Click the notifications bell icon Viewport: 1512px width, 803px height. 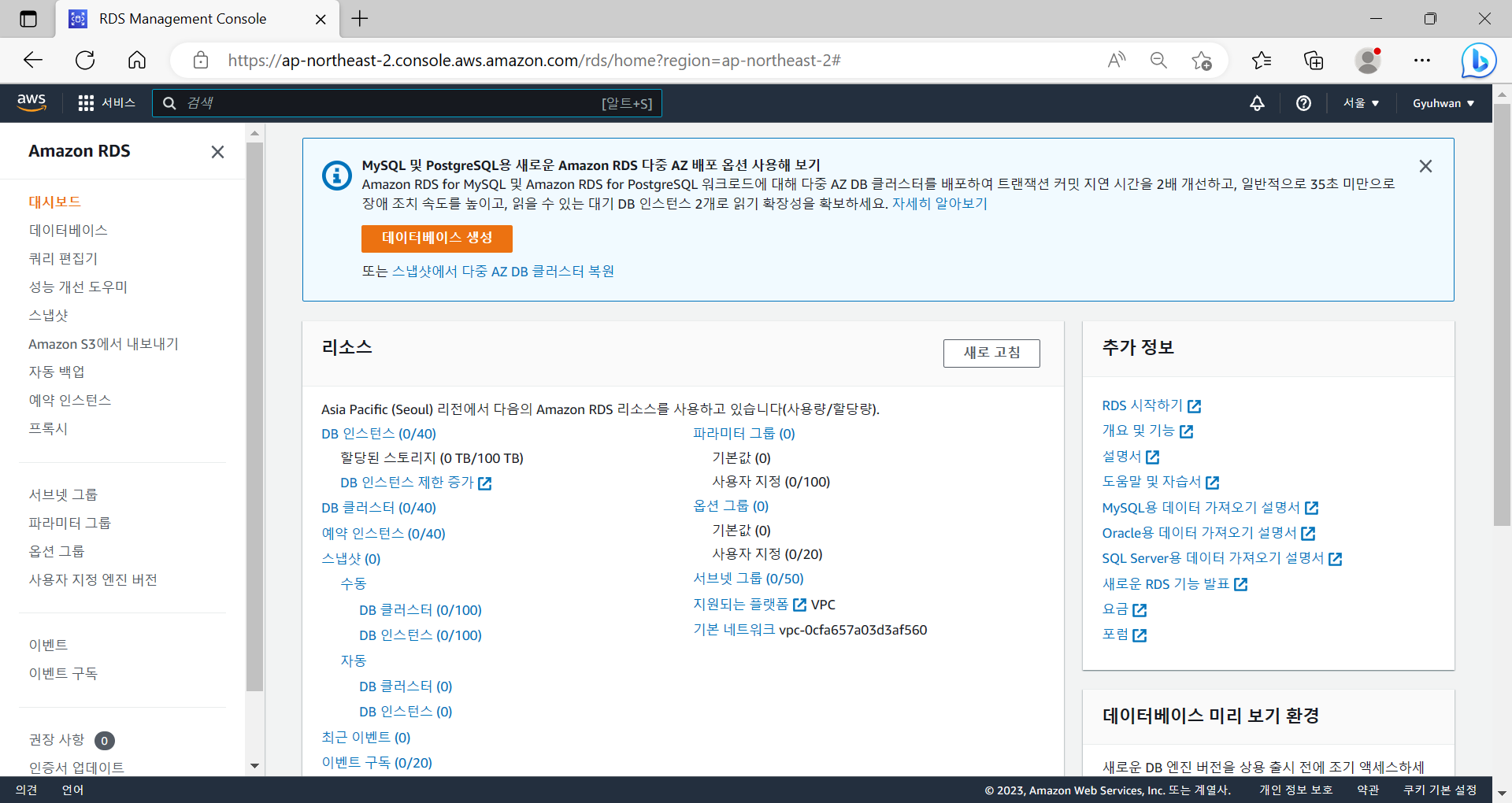click(x=1257, y=103)
